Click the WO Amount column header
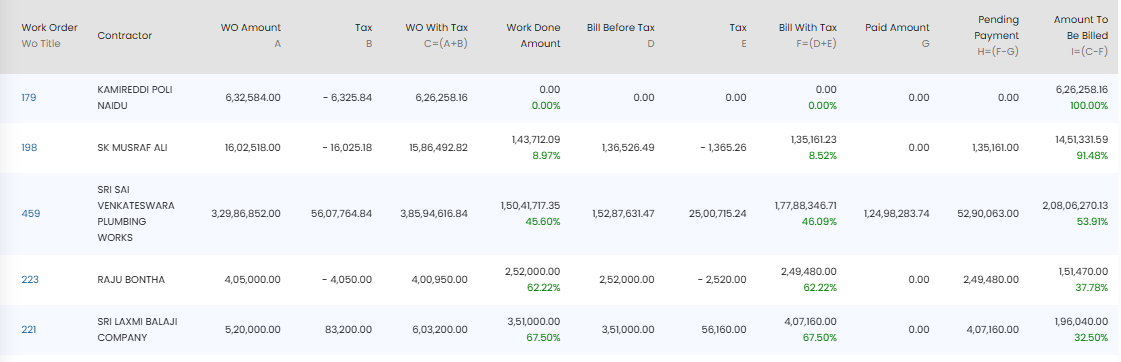Image resolution: width=1121 pixels, height=362 pixels. [x=251, y=28]
